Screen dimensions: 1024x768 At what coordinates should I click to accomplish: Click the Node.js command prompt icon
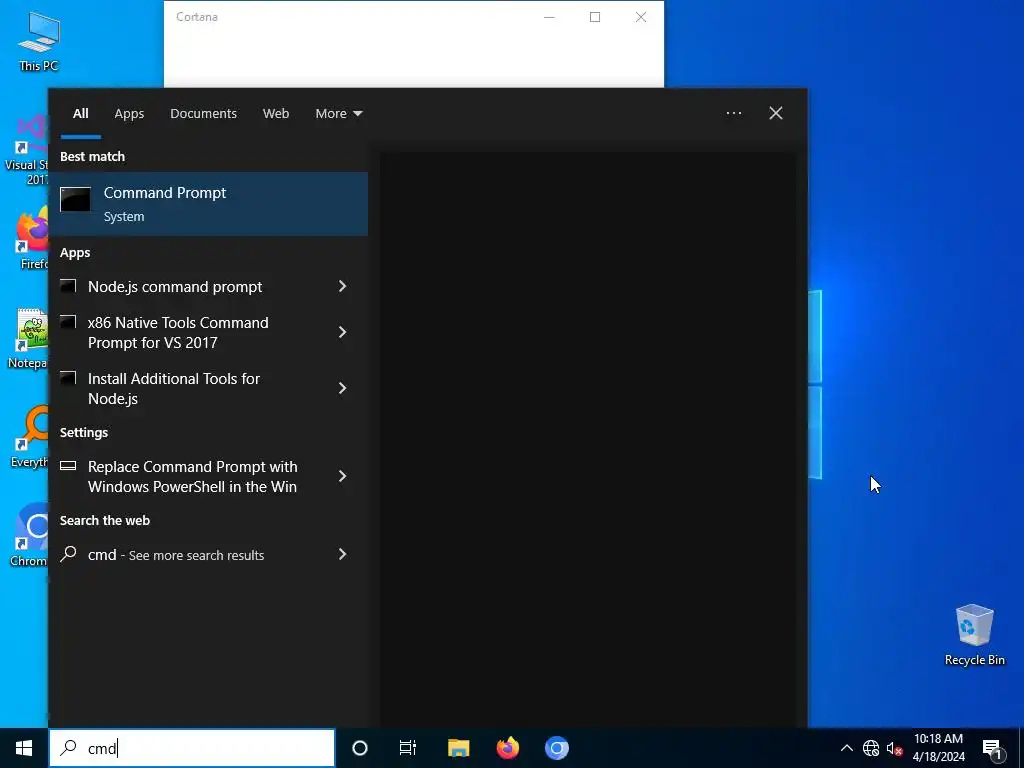[68, 286]
